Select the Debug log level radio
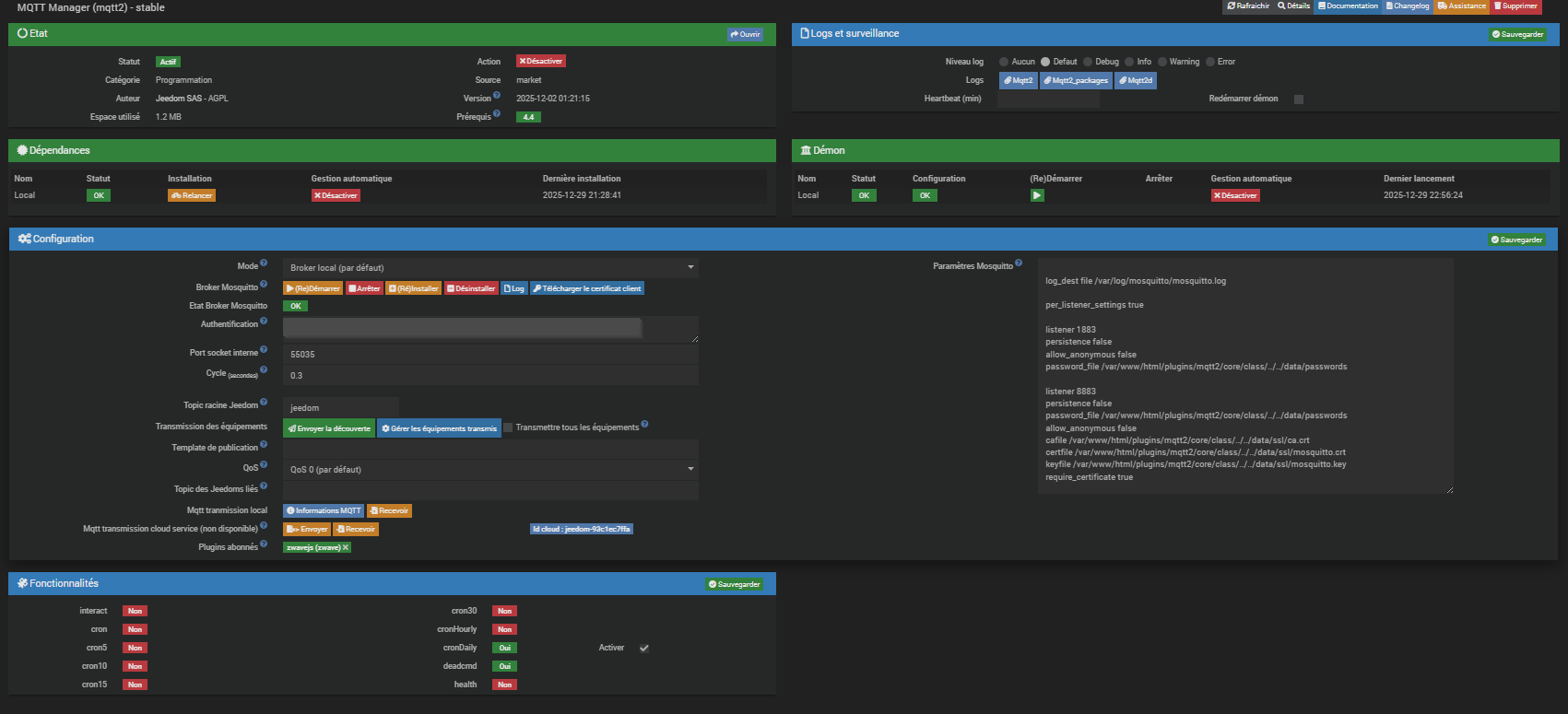Screen dimensions: 1568x714 click(1088, 62)
